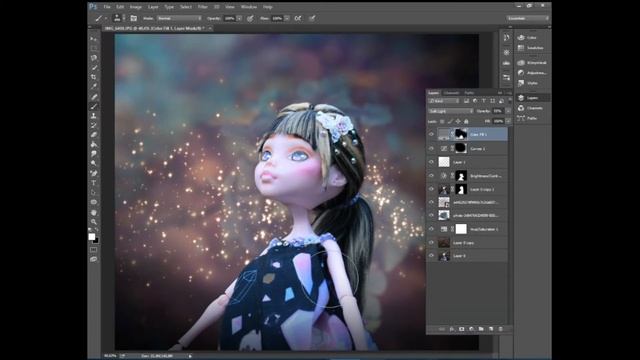Select the Pen tool
Viewport: 640px width, 360px height.
pos(94,173)
